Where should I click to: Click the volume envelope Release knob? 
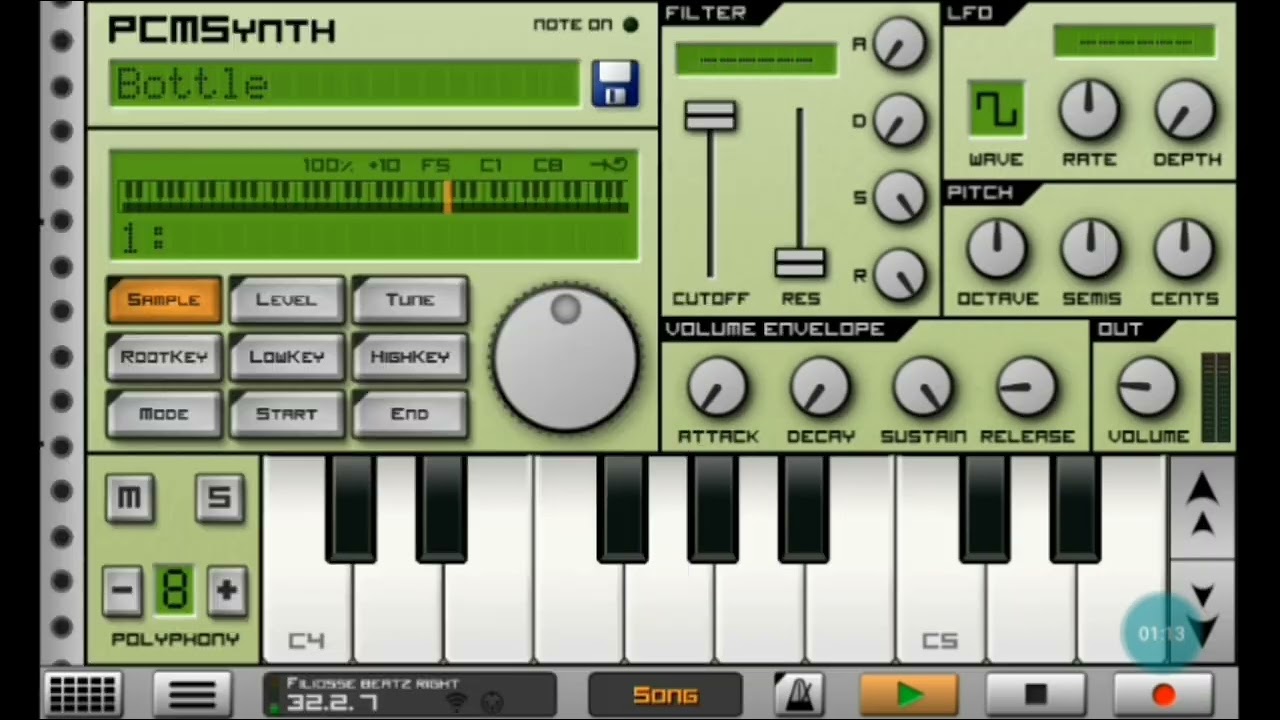coord(1027,388)
